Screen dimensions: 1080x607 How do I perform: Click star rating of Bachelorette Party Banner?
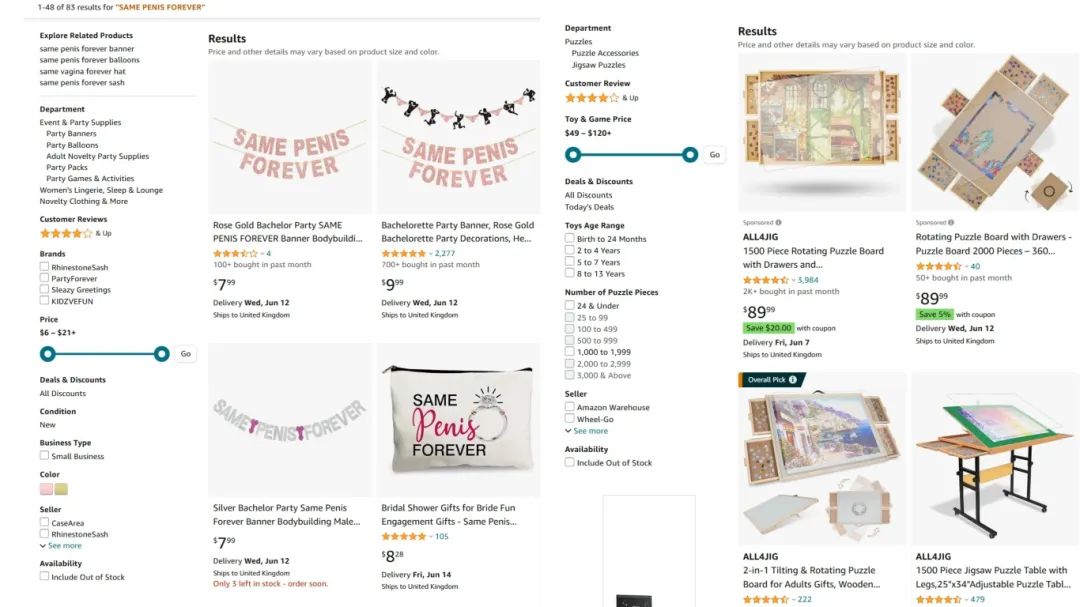coord(403,253)
